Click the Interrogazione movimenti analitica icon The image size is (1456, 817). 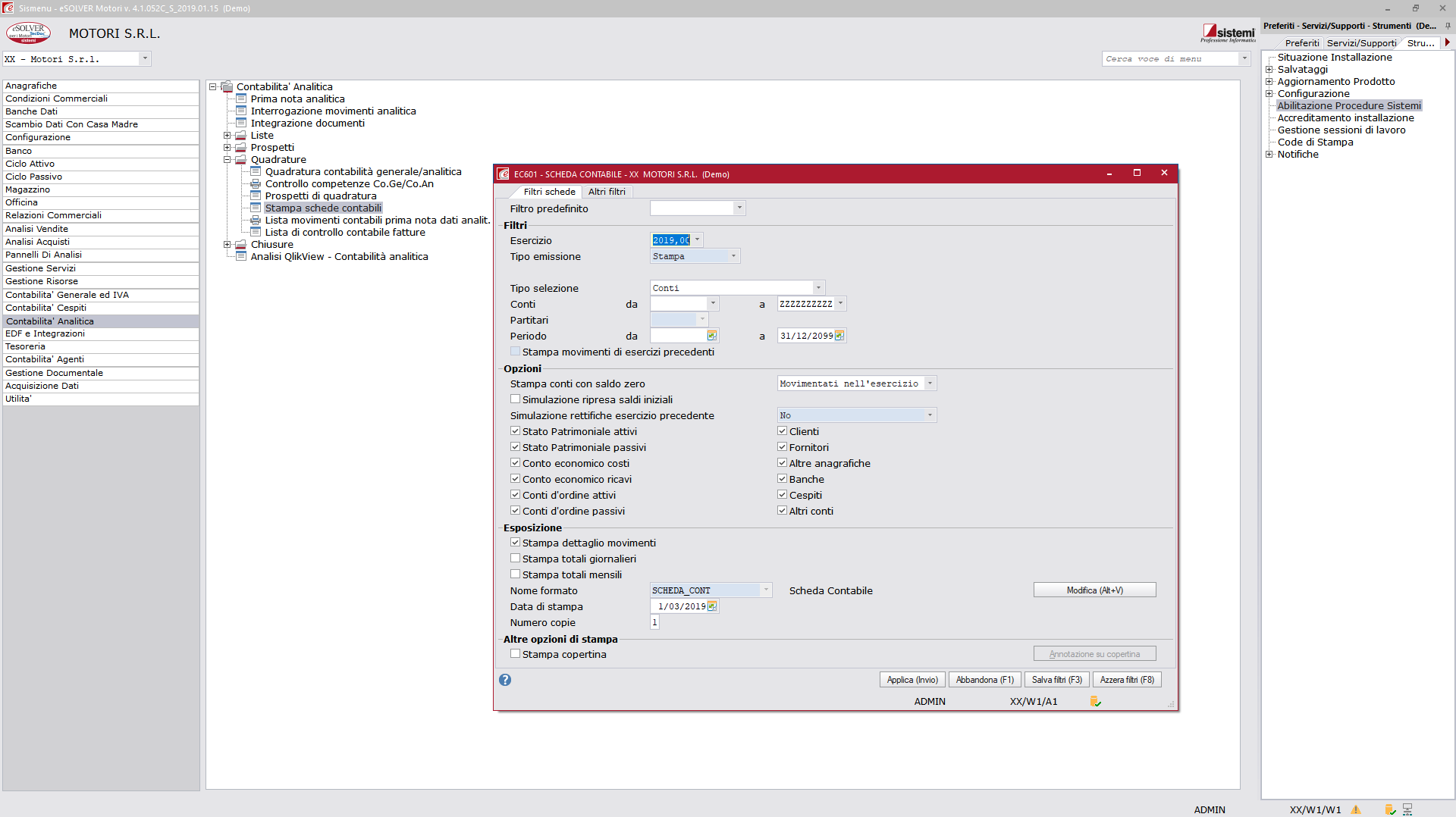pyautogui.click(x=241, y=111)
